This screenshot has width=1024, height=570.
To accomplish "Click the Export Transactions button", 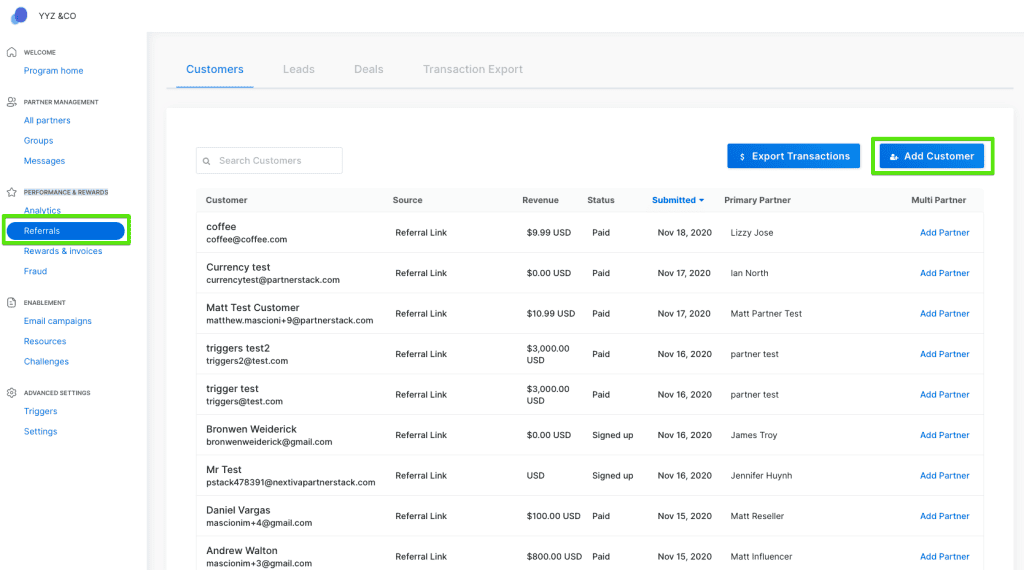I will point(793,156).
